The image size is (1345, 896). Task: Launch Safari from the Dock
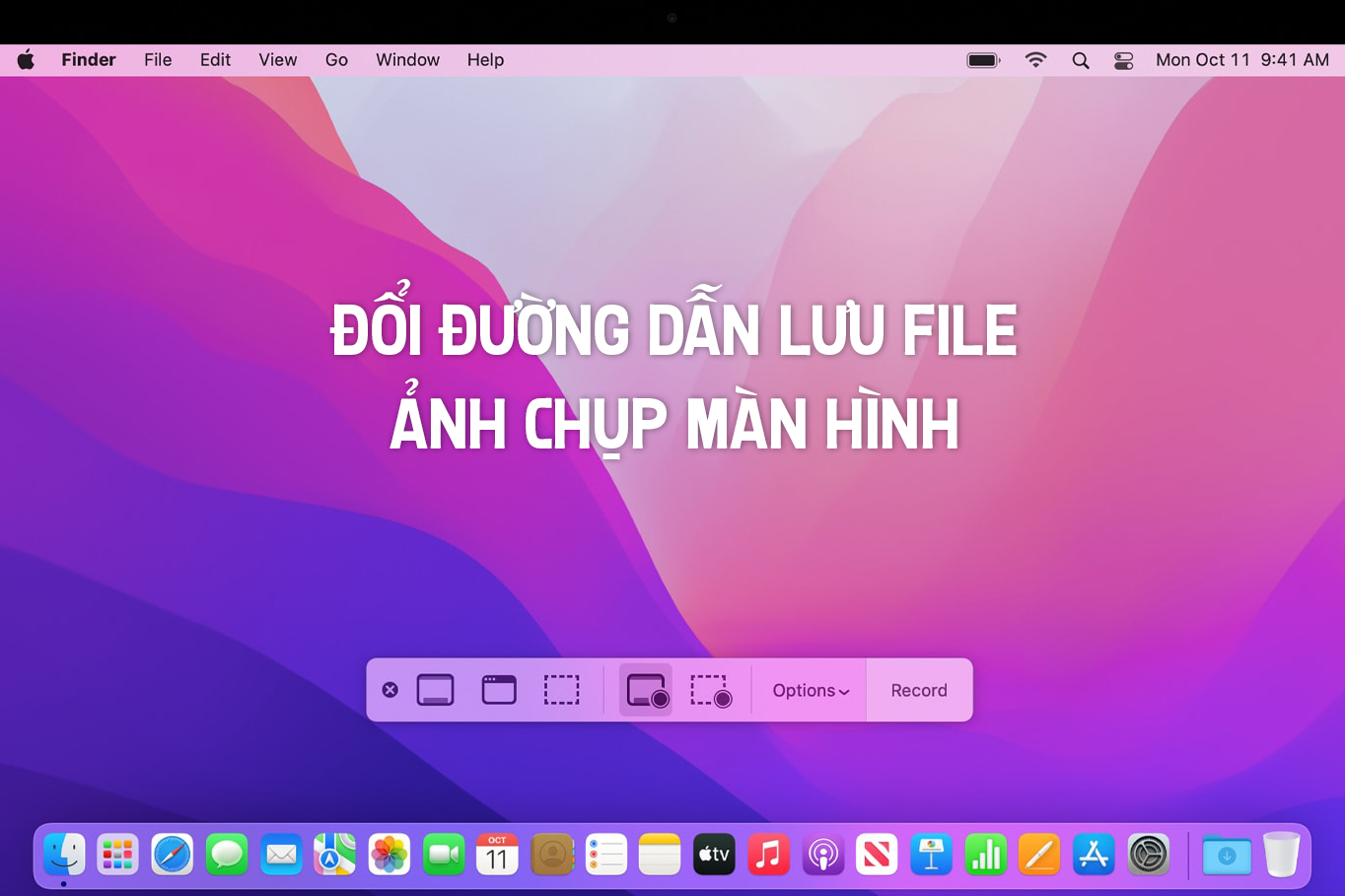click(x=173, y=855)
